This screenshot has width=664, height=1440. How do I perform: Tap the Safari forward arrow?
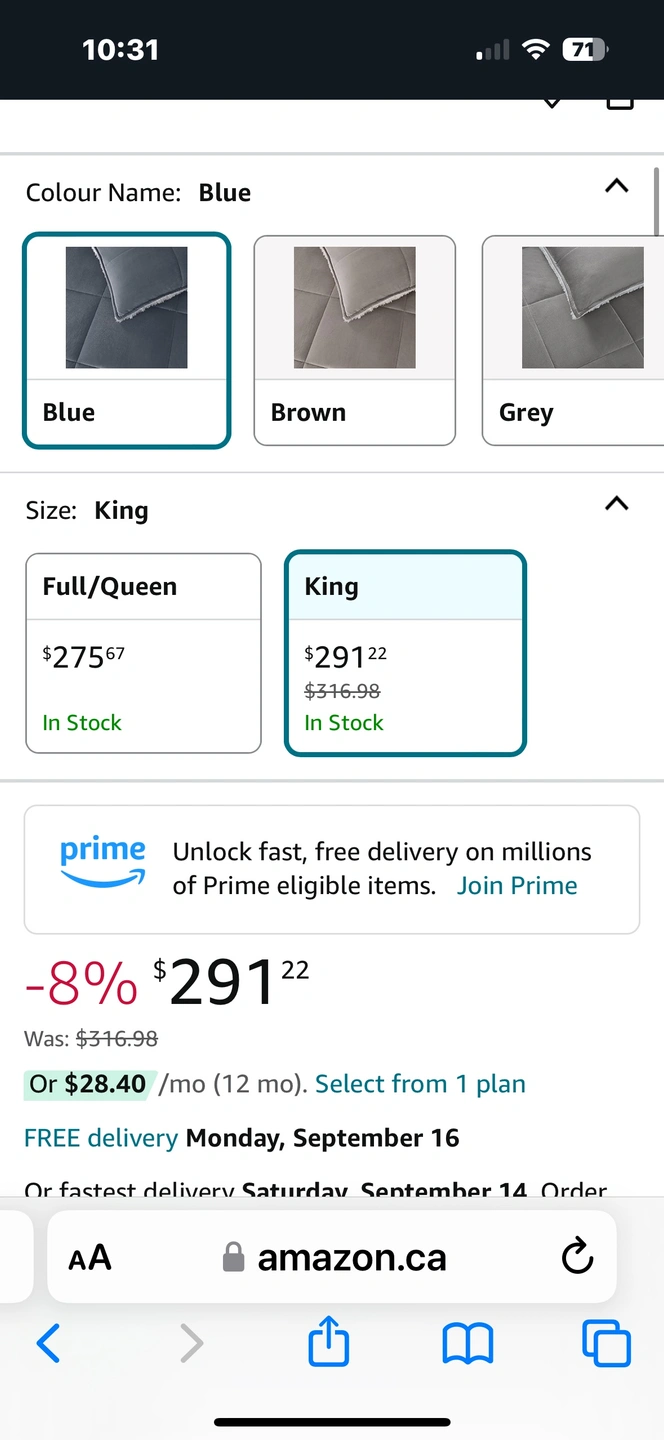(x=191, y=1343)
